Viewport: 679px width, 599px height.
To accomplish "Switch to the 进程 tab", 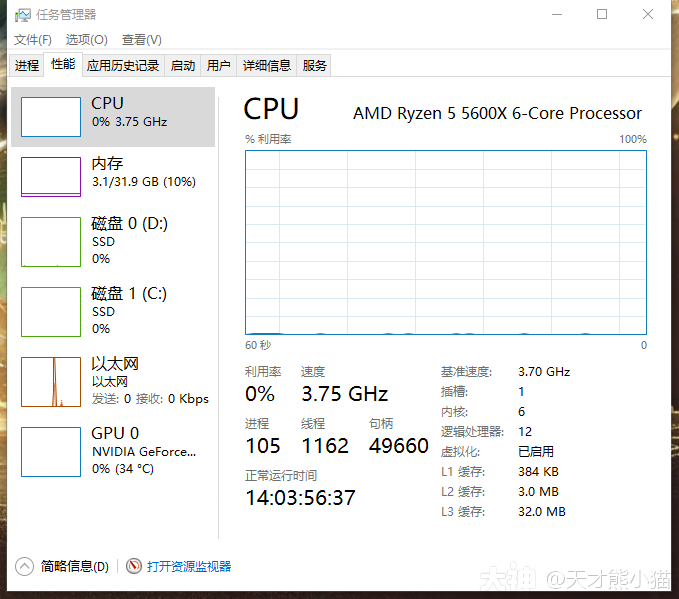I will pos(27,66).
